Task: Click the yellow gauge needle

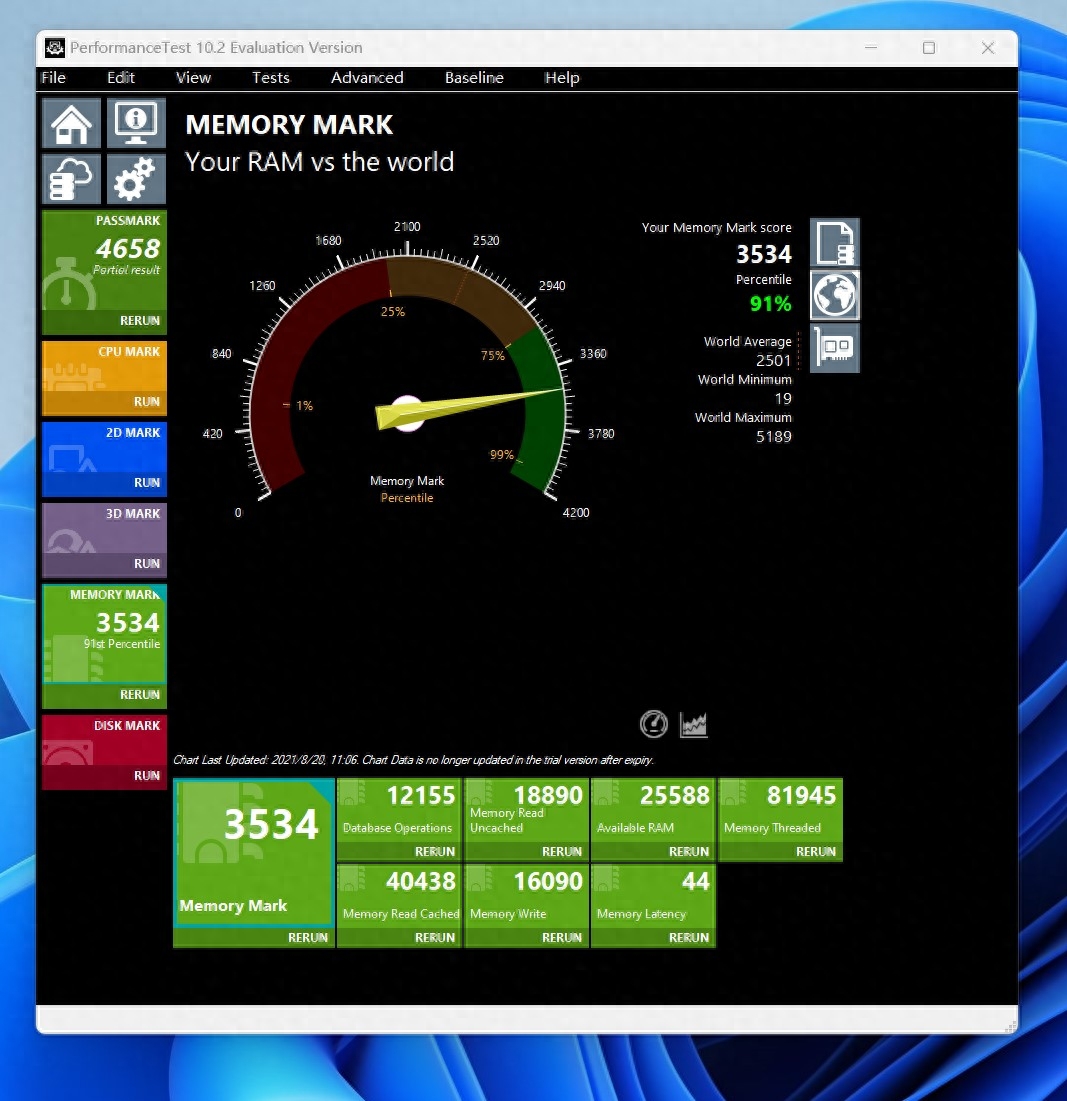Action: point(469,409)
